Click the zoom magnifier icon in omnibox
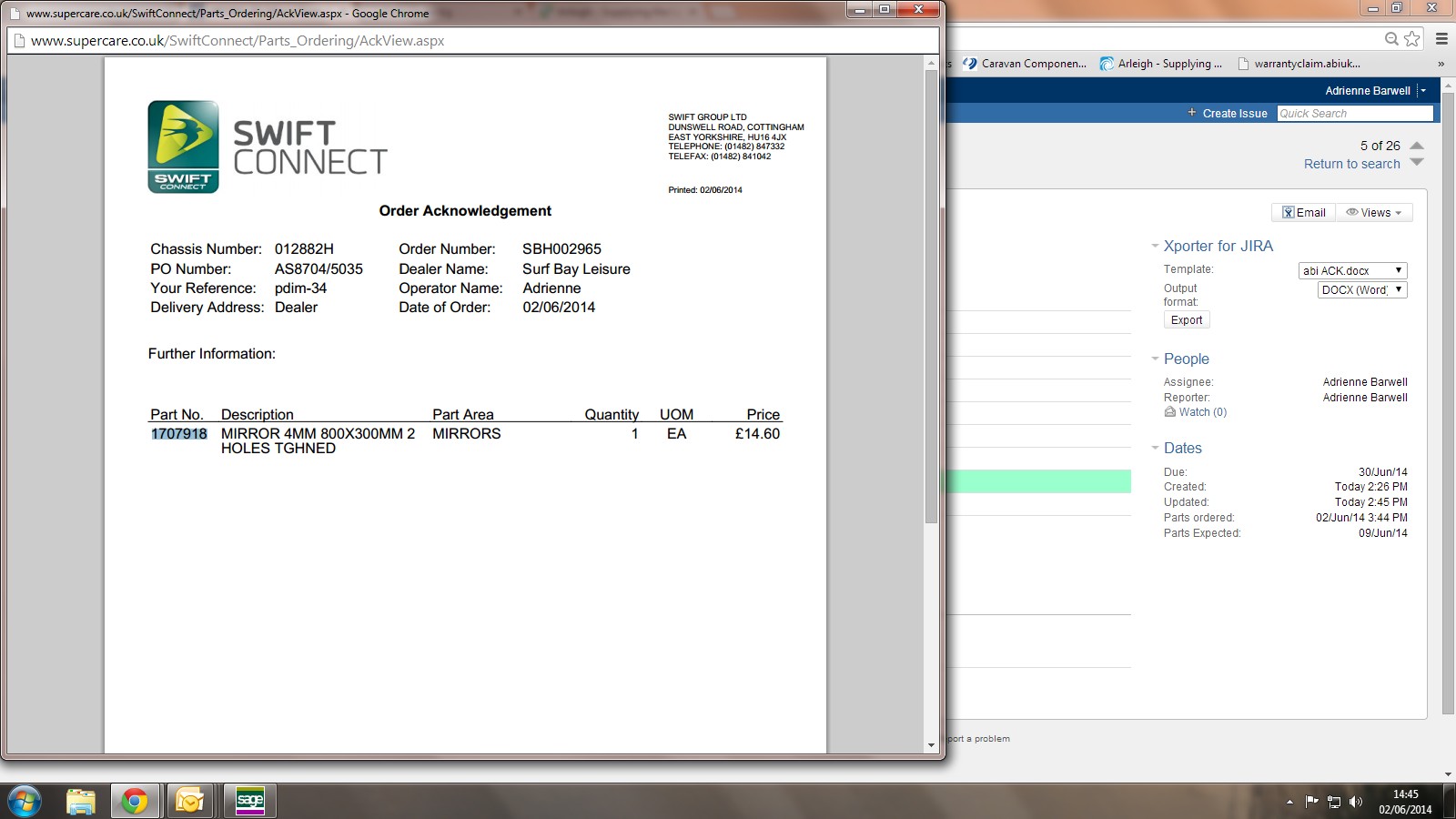Viewport: 1456px width, 819px height. click(x=1391, y=38)
